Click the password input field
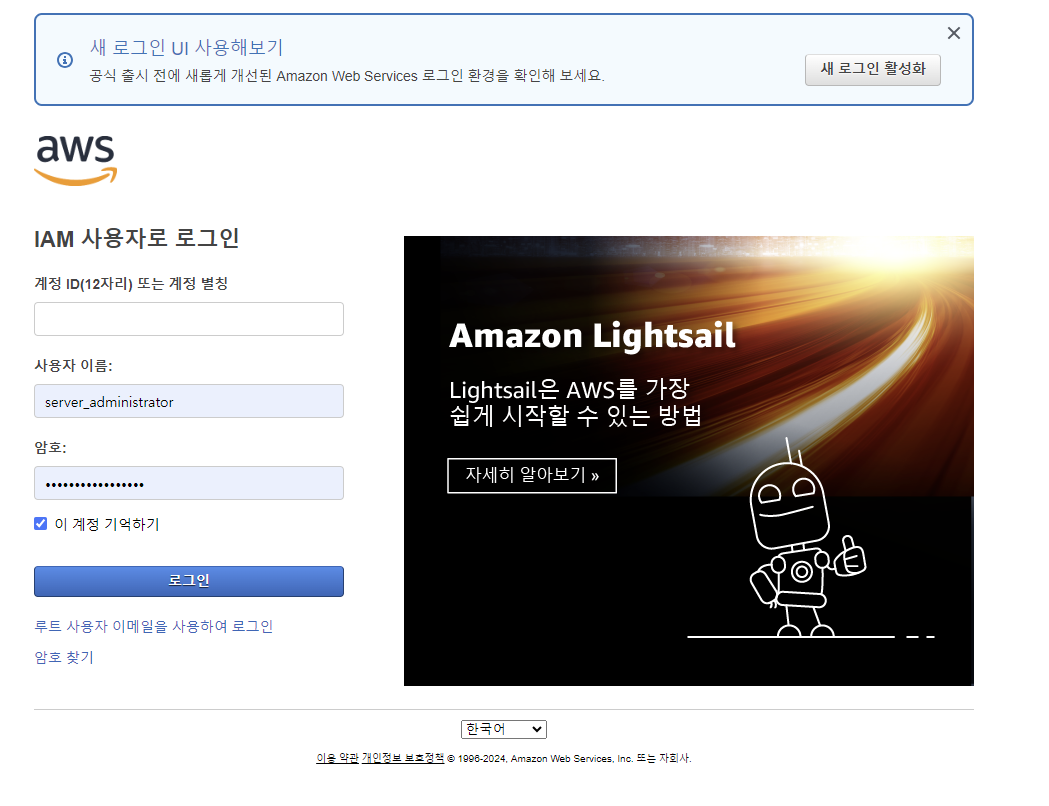Viewport: 1049px width, 806px height. [x=189, y=483]
